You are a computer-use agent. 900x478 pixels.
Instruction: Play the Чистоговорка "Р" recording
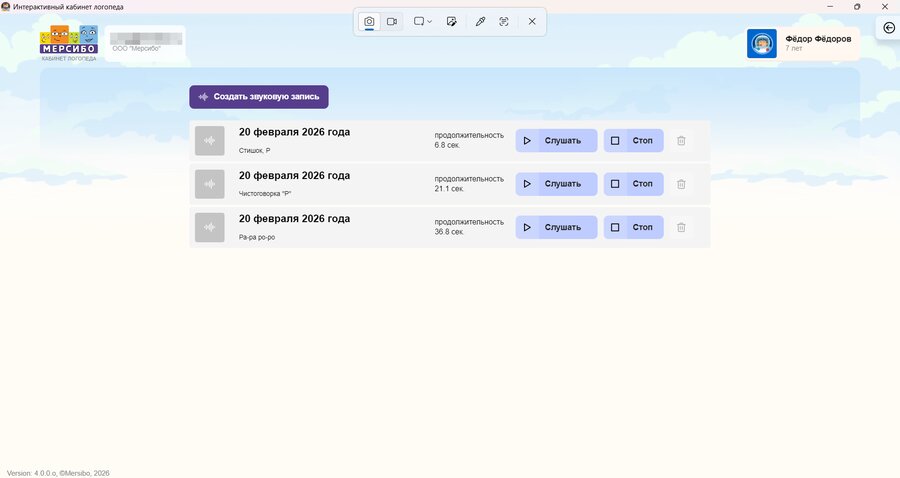tap(556, 184)
